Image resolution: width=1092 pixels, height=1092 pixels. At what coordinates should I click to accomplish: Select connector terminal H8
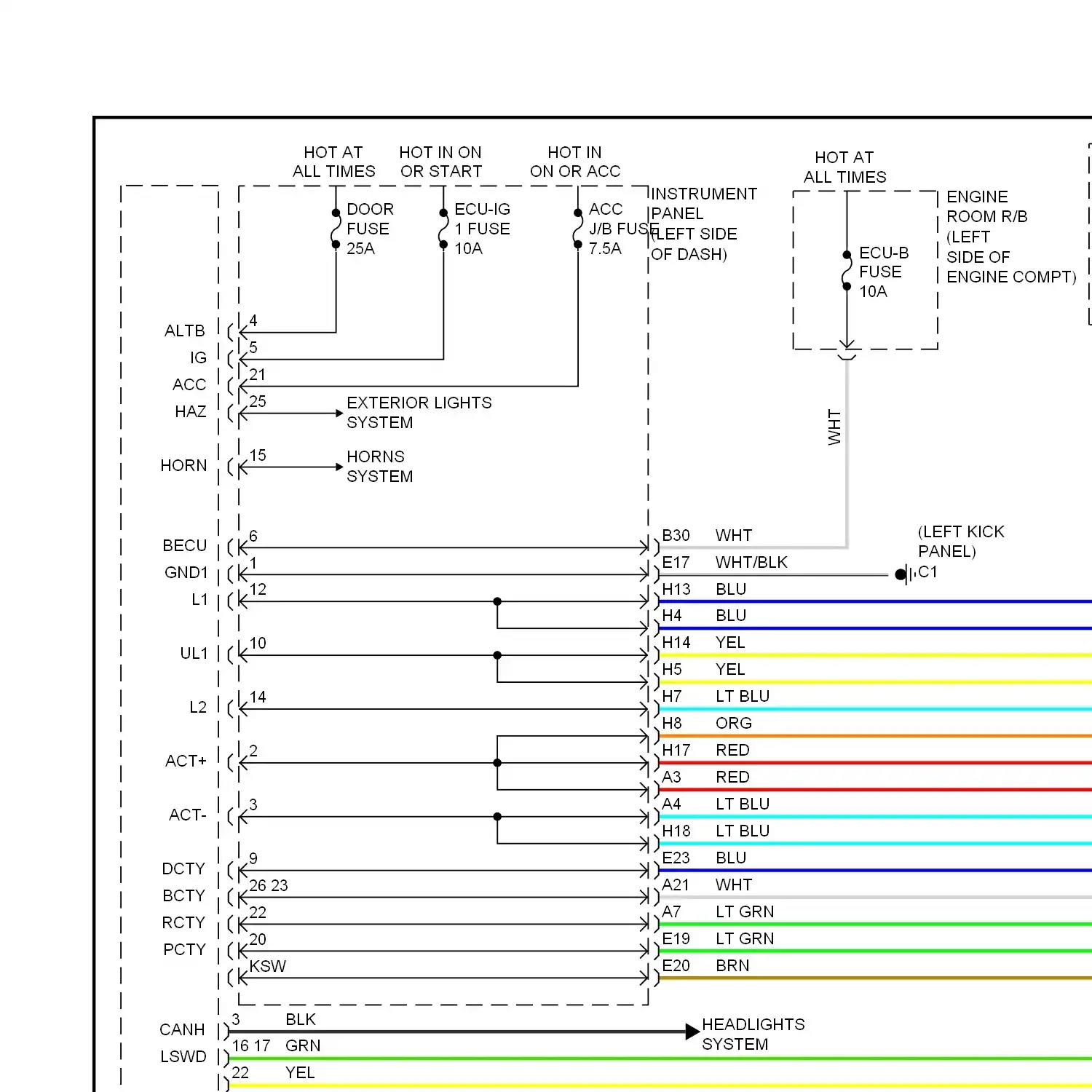click(x=671, y=723)
